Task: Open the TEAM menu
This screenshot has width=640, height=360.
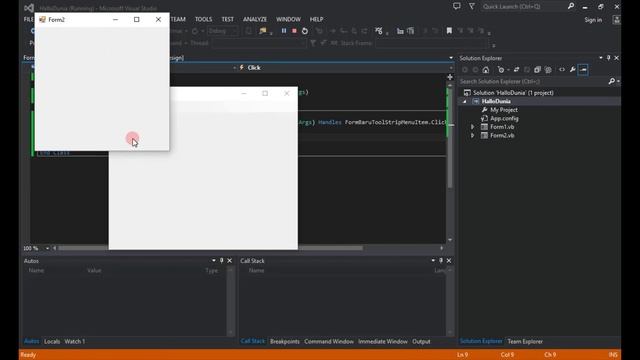Action: (178, 19)
